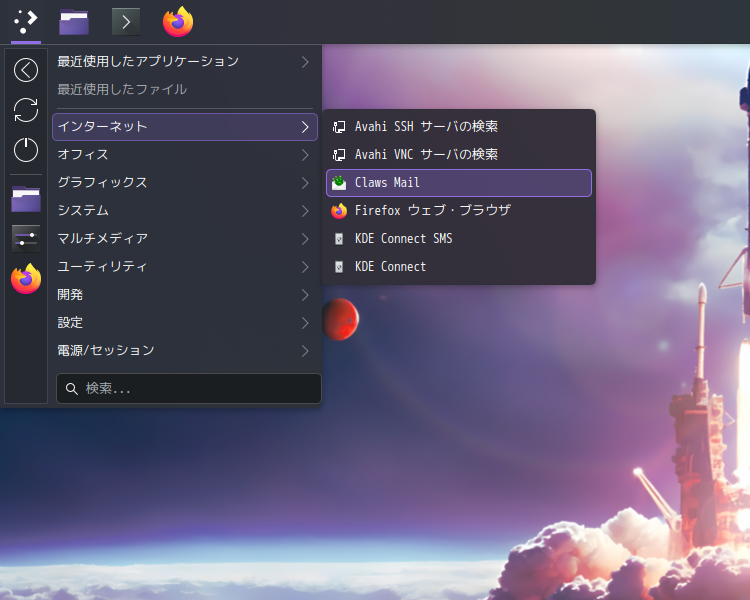Open the オフィス category
This screenshot has height=600, width=750.
pos(185,155)
